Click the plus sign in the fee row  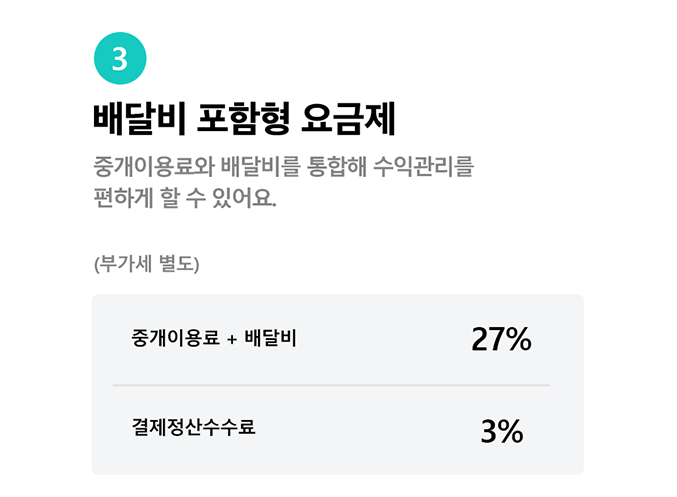231,340
